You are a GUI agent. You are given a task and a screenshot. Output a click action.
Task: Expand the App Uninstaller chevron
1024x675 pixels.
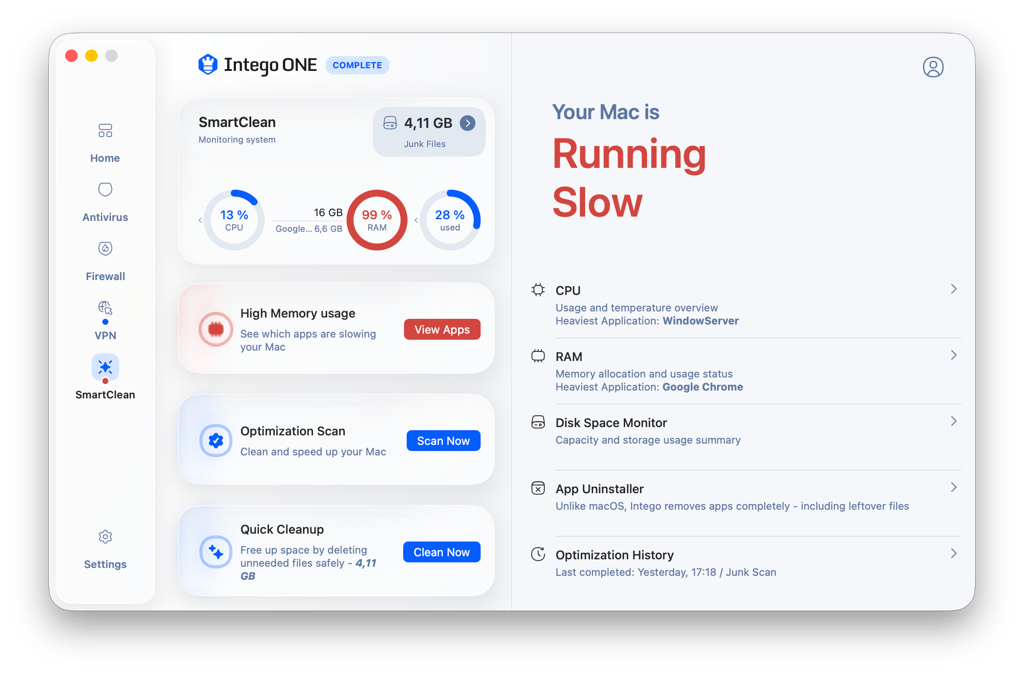pos(953,488)
